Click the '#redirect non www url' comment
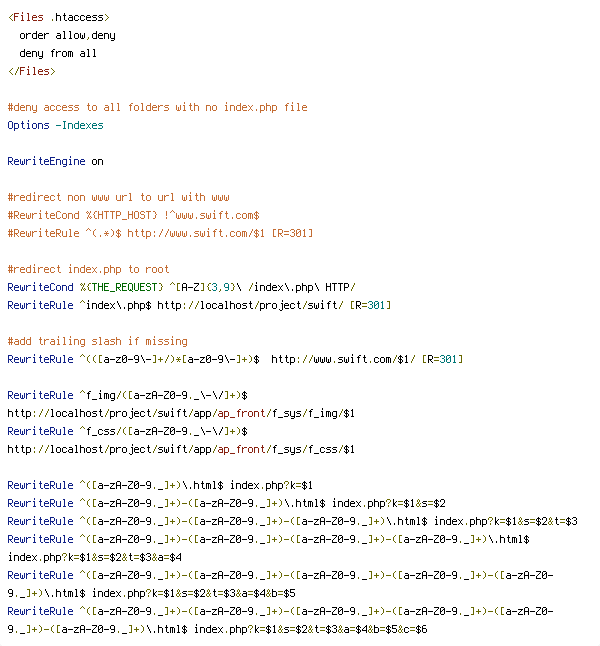The image size is (600, 646). point(118,197)
